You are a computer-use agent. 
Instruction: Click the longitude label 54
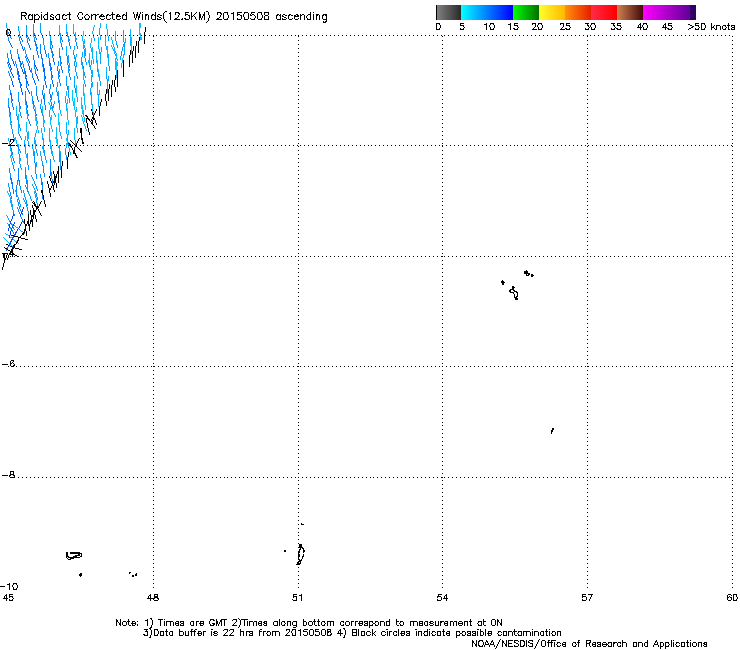pyautogui.click(x=442, y=598)
